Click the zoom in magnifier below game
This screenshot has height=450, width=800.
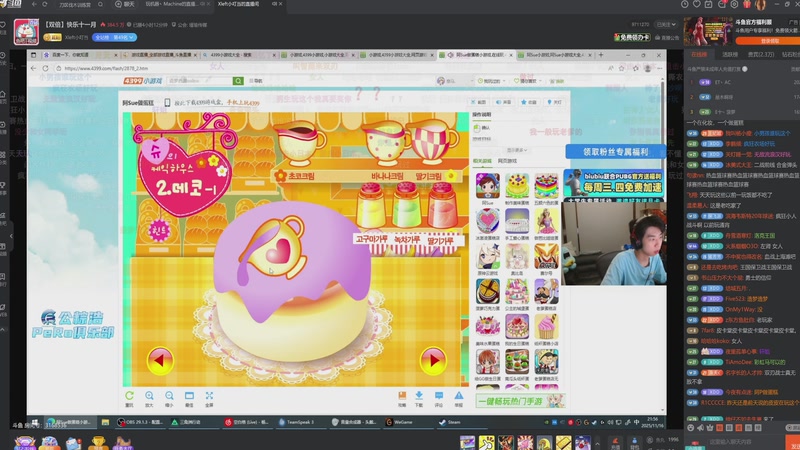click(149, 398)
